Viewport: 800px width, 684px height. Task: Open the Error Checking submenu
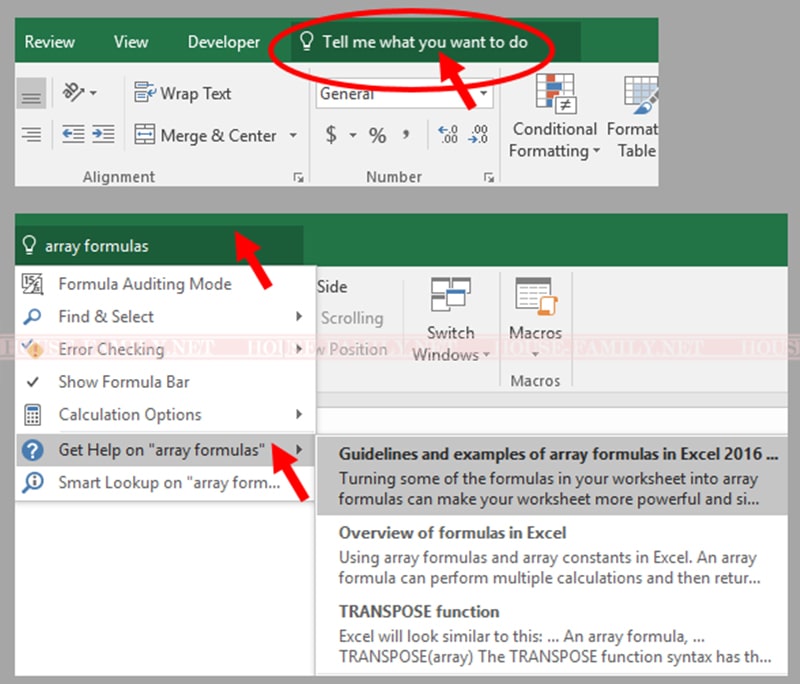(164, 349)
